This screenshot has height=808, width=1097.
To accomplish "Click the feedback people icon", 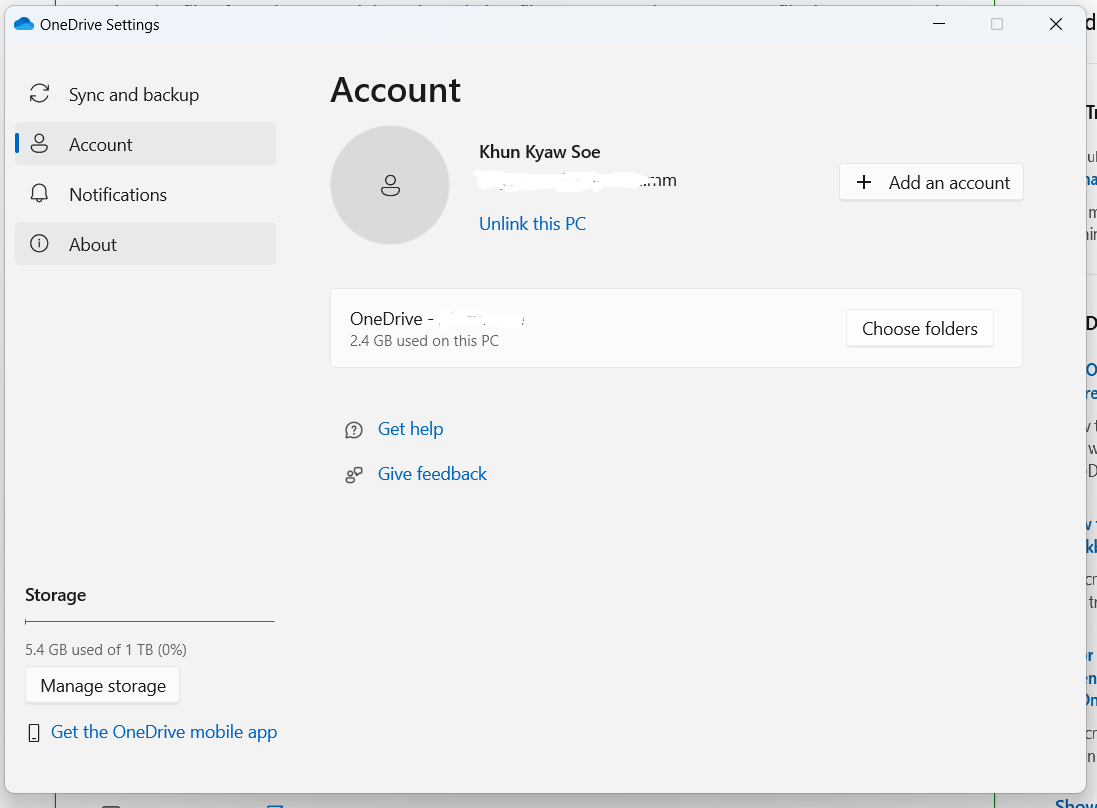I will 354,475.
